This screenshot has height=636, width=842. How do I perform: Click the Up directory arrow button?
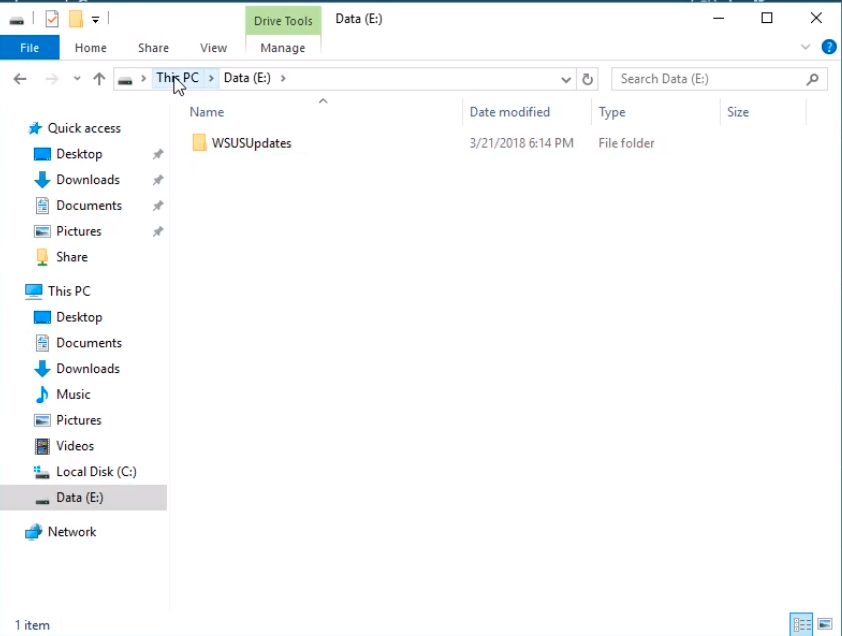tap(99, 79)
